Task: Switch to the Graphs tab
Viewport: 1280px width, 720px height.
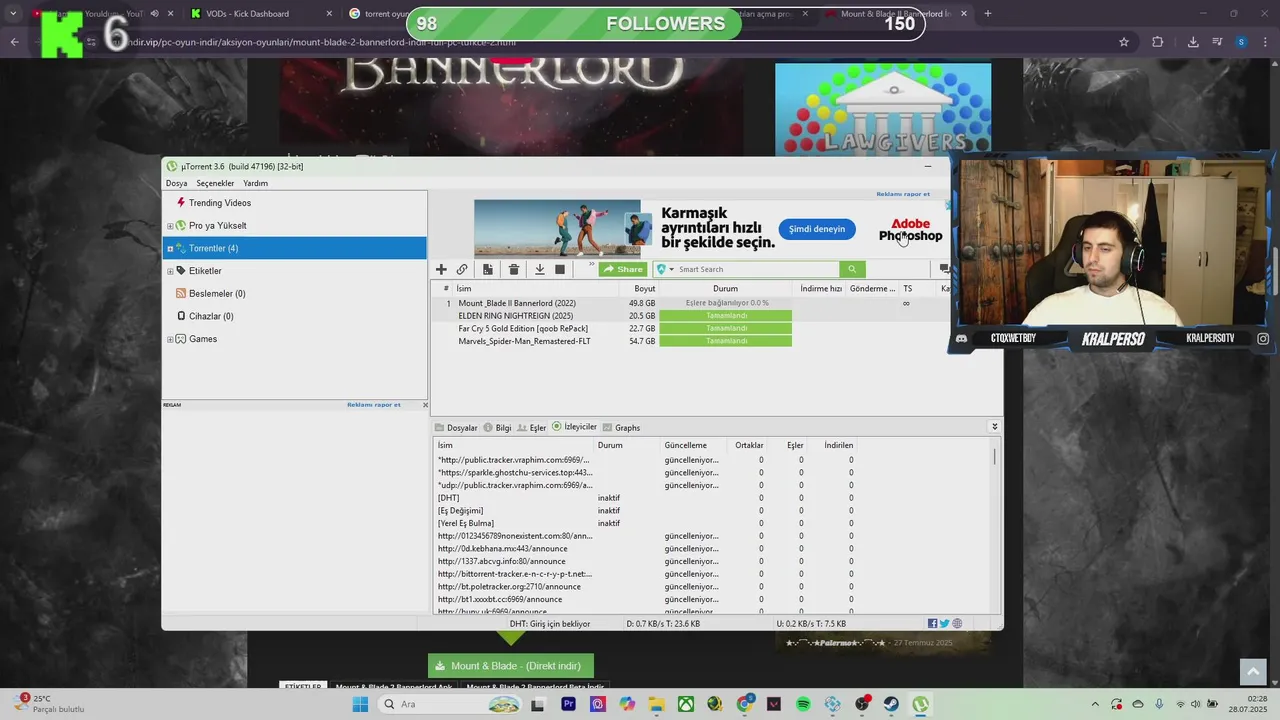Action: [x=621, y=428]
